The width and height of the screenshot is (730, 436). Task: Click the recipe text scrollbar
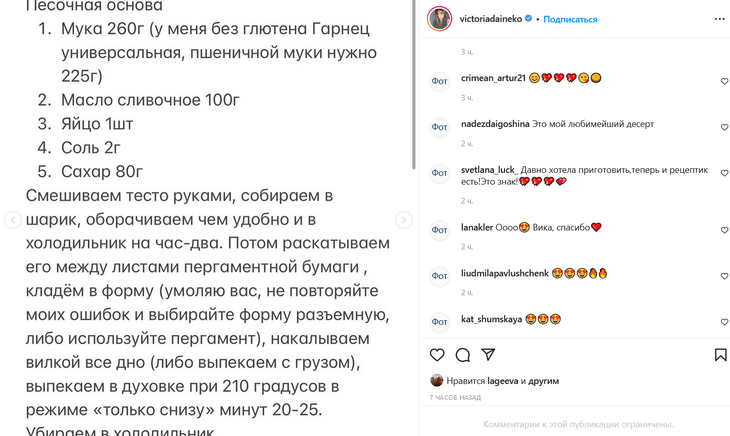pos(414,80)
